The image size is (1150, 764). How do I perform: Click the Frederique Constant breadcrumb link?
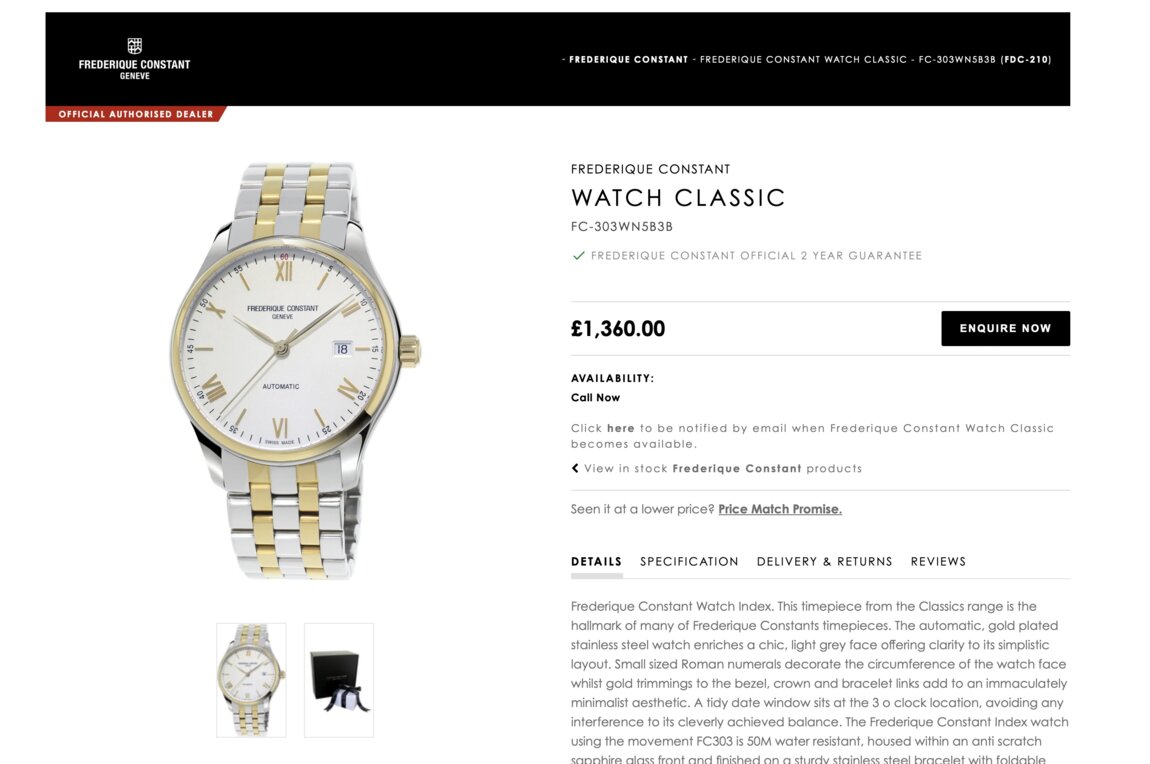pos(629,59)
